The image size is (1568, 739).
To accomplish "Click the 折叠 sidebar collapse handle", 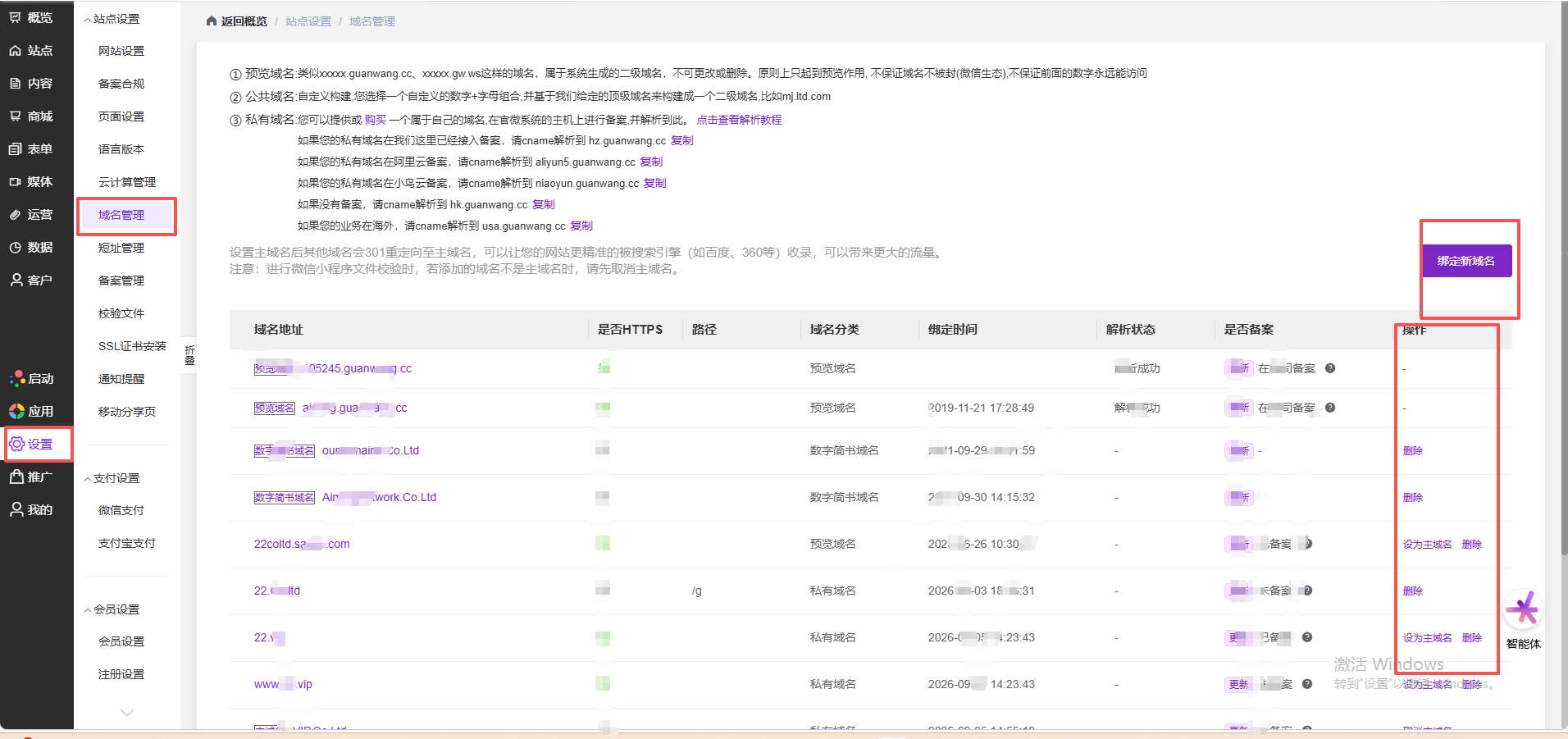I will pos(189,355).
